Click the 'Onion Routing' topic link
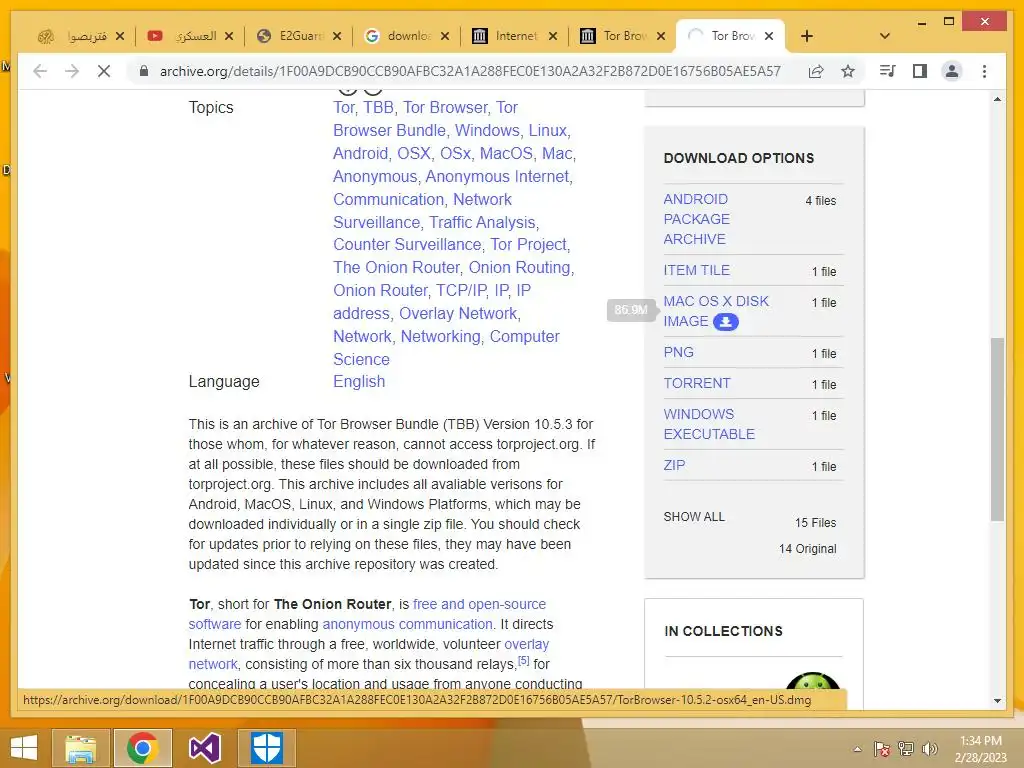Image resolution: width=1024 pixels, height=768 pixels. (x=520, y=268)
